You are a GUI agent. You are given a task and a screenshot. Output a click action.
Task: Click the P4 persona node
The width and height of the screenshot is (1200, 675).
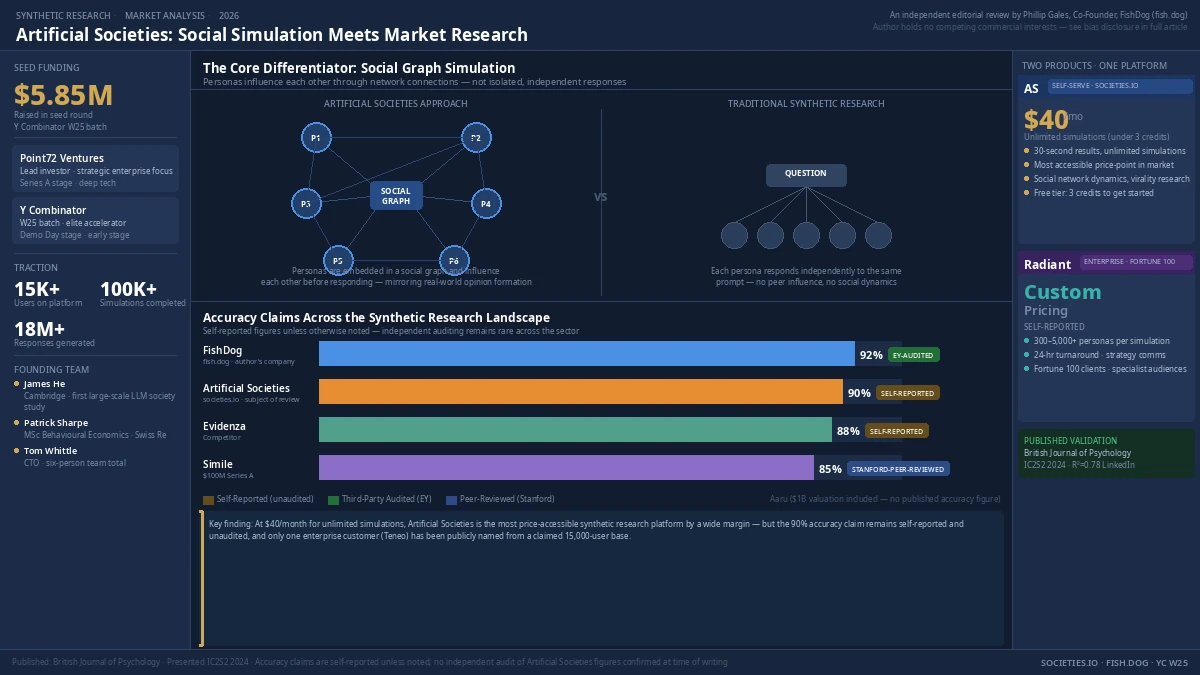pyautogui.click(x=486, y=204)
